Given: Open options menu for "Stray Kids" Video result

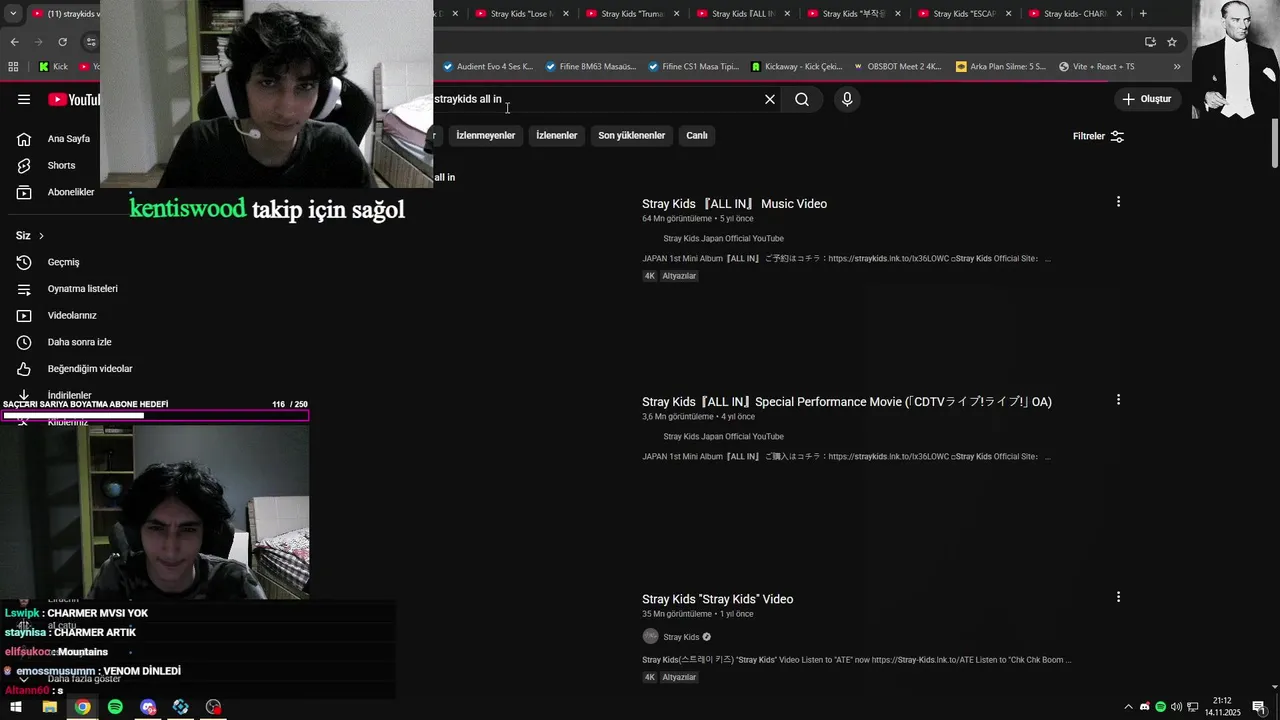Looking at the screenshot, I should click(x=1118, y=597).
